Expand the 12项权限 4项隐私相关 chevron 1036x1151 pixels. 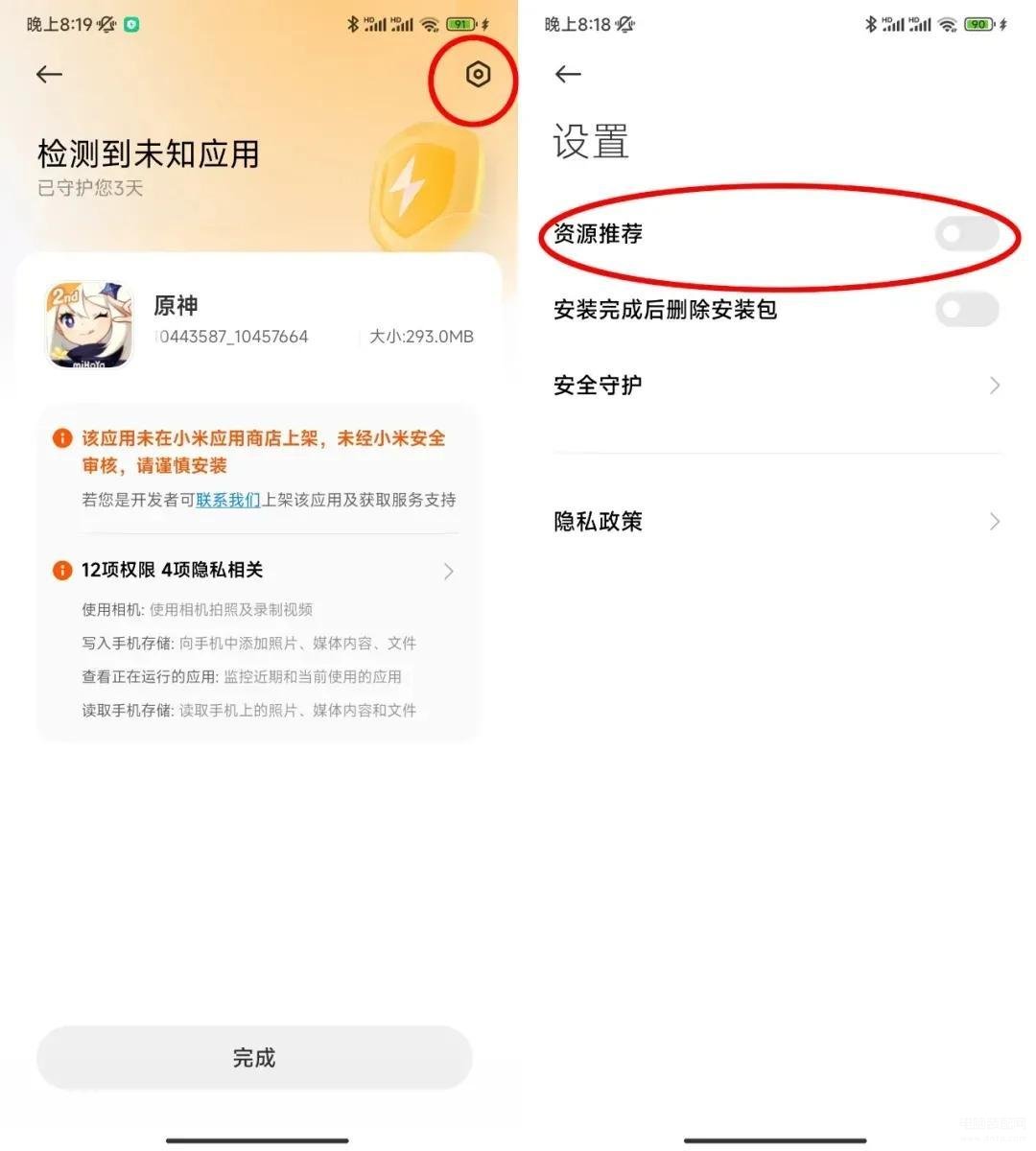pos(448,572)
